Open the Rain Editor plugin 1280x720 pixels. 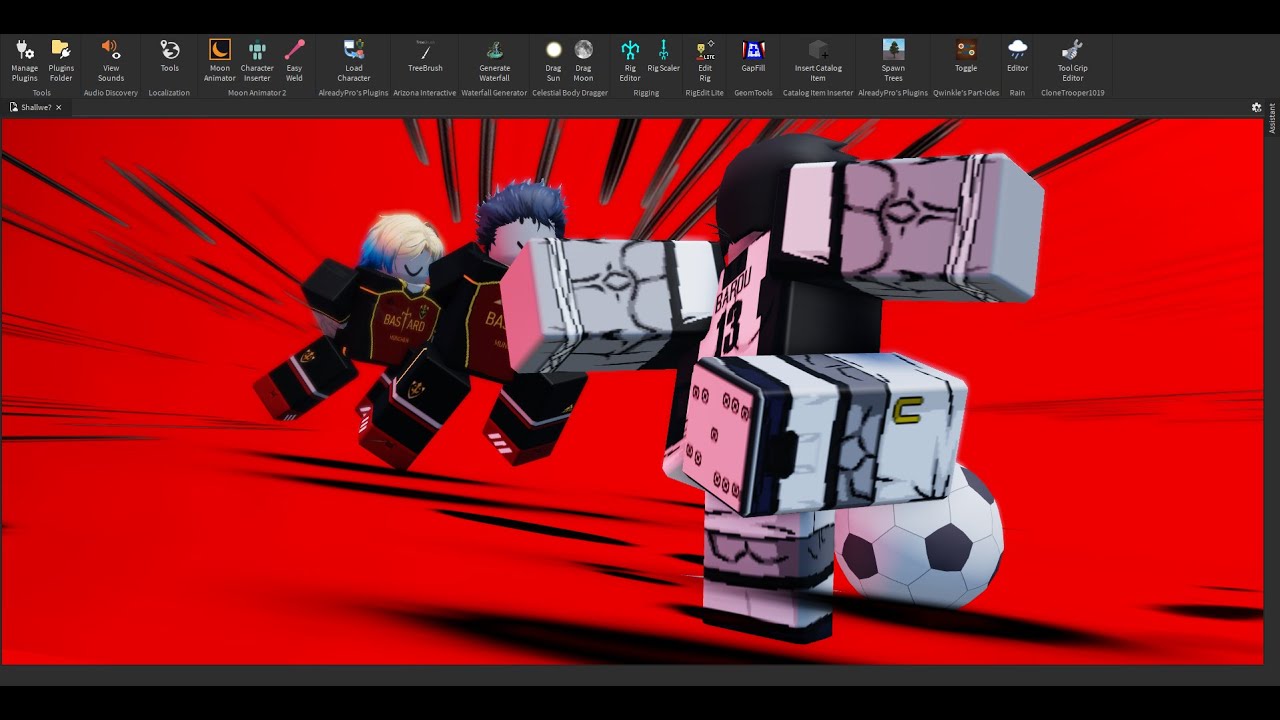(x=1017, y=57)
